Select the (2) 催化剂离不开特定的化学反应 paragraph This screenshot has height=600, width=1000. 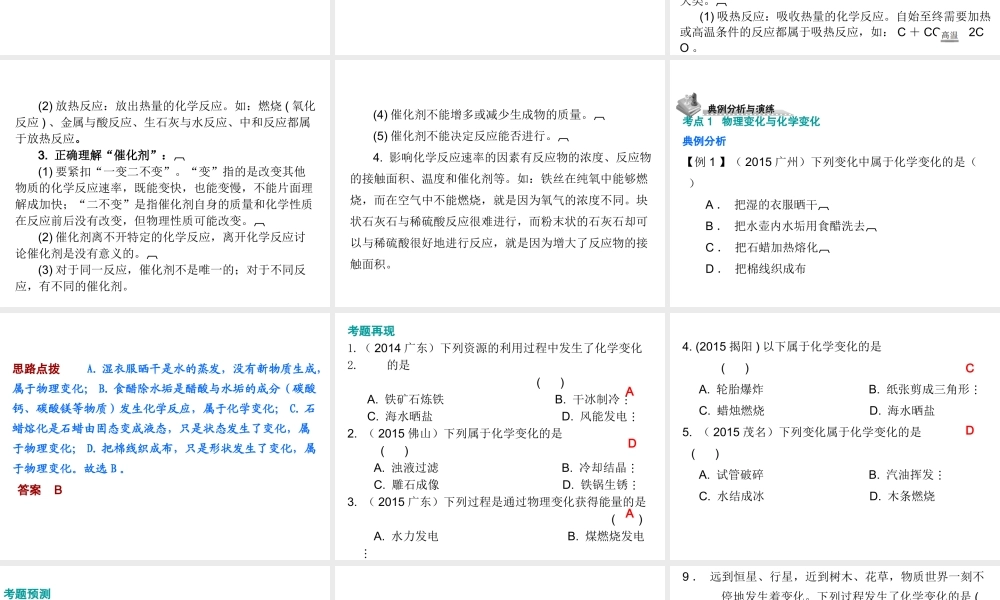pos(161,245)
